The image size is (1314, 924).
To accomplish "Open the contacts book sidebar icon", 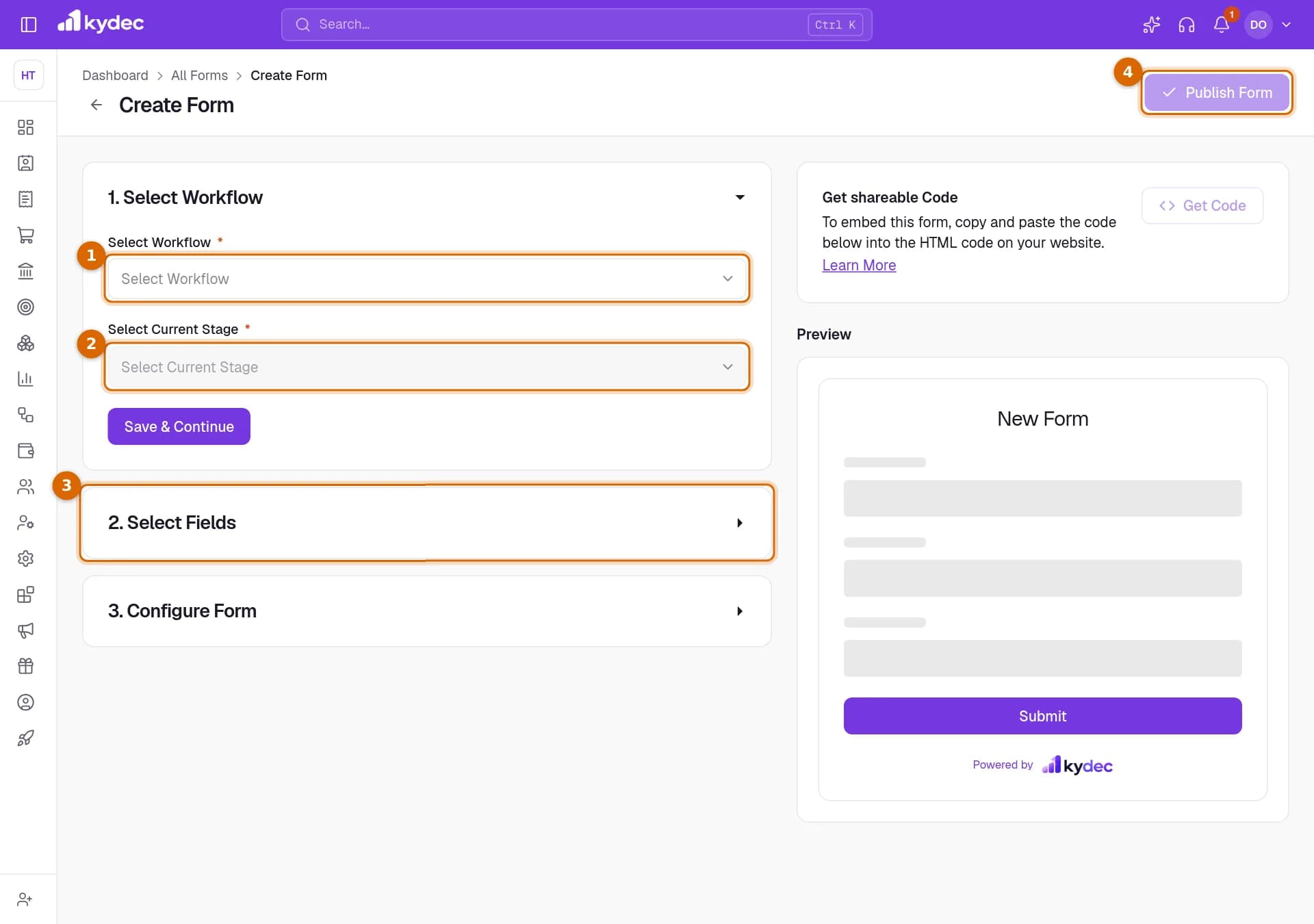I will 25,163.
